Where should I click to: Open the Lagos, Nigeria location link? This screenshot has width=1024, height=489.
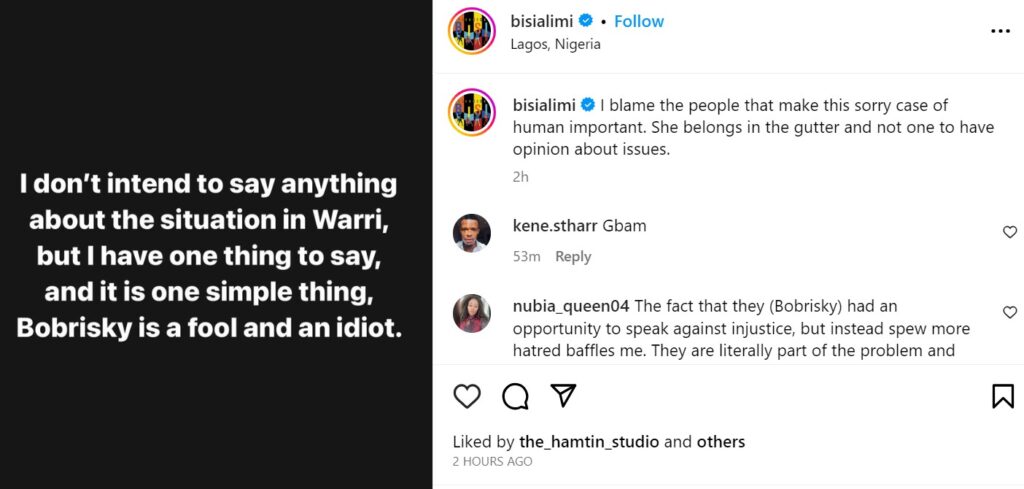pos(555,44)
